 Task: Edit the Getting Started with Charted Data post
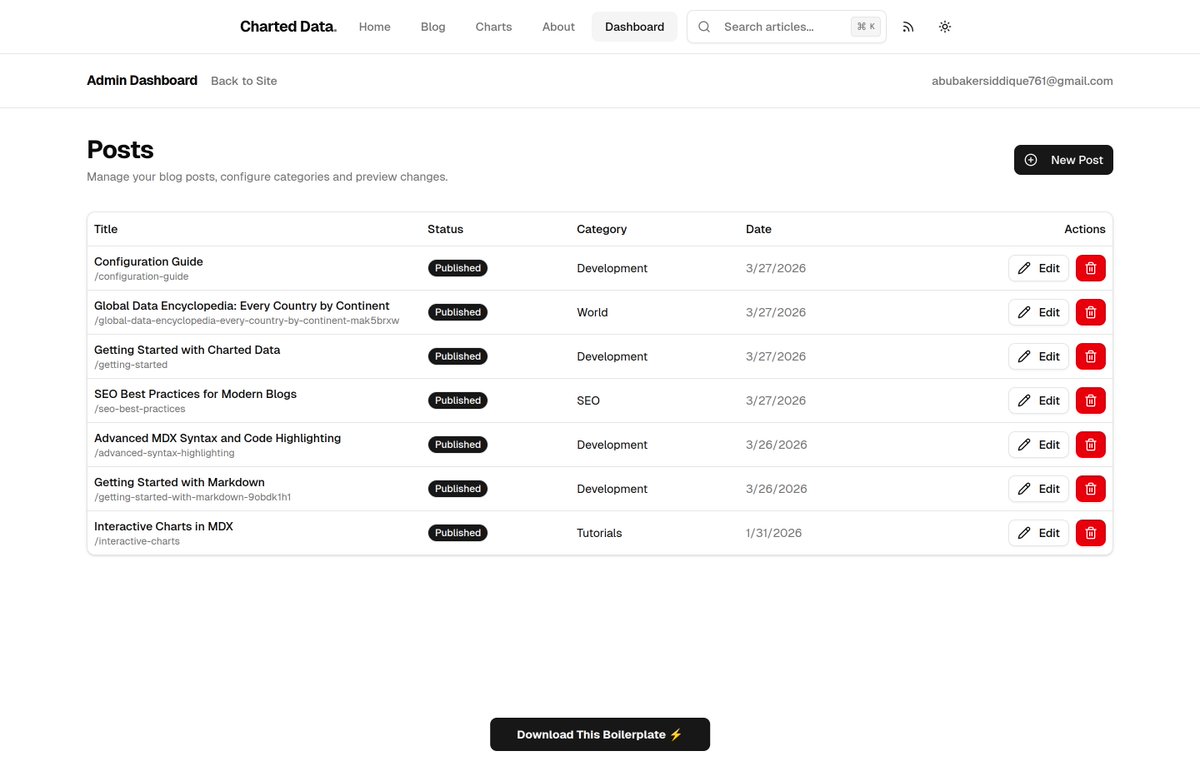pyautogui.click(x=1038, y=356)
